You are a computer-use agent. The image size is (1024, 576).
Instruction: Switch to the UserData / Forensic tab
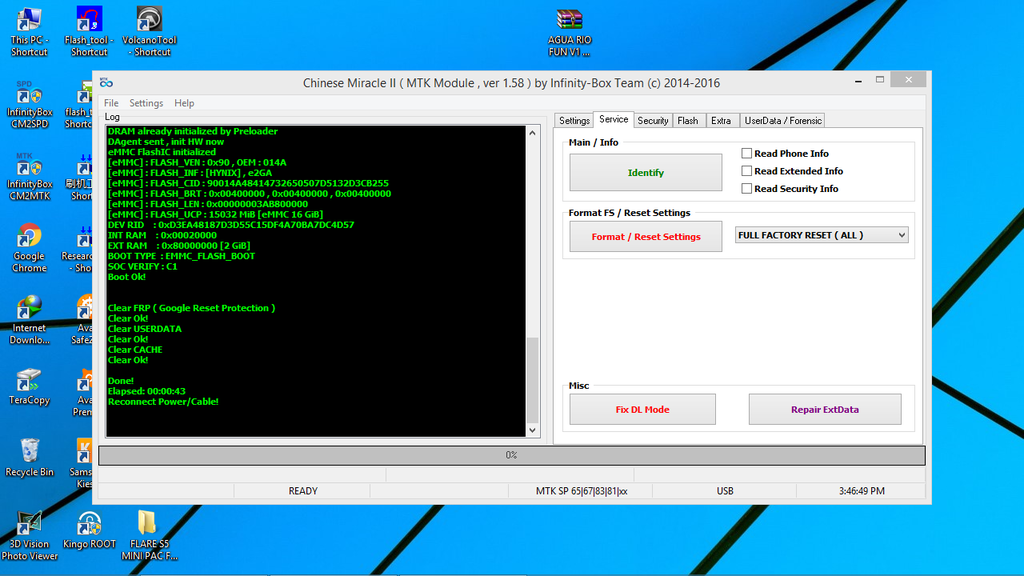[x=783, y=121]
